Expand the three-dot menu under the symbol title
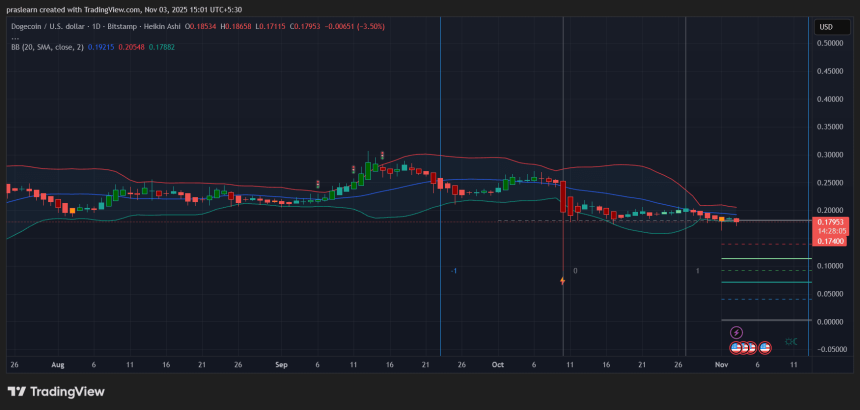The width and height of the screenshot is (860, 410). (x=15, y=37)
